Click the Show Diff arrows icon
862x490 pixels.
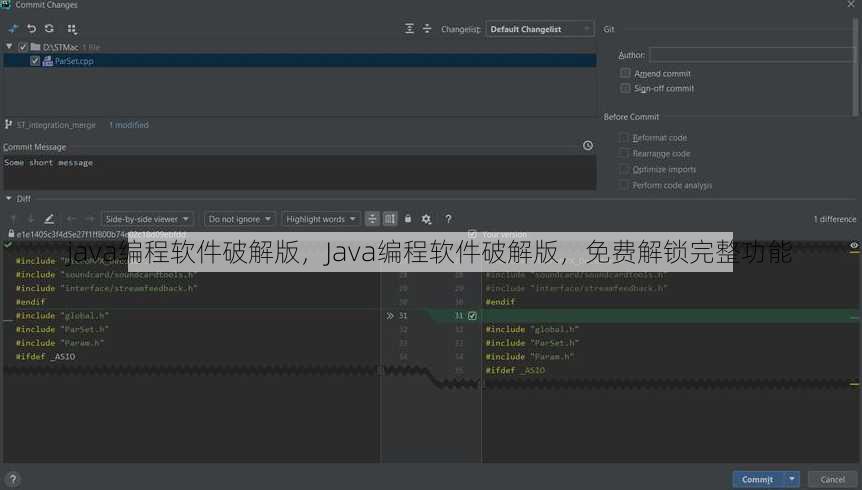pyautogui.click(x=13, y=29)
